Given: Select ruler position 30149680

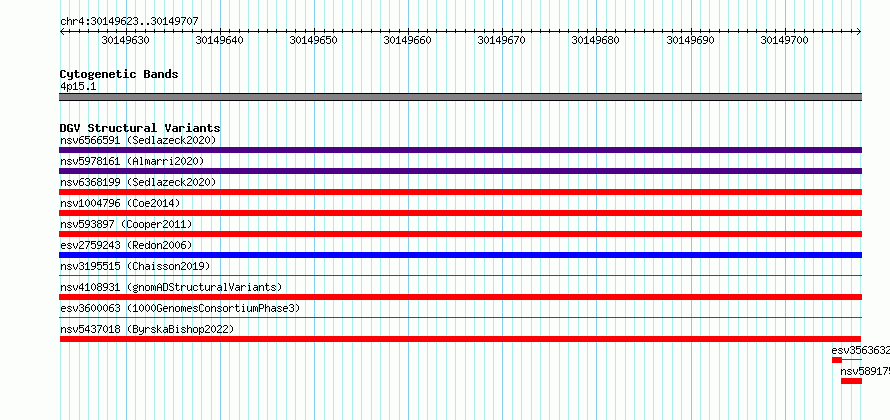Looking at the screenshot, I should 595,40.
